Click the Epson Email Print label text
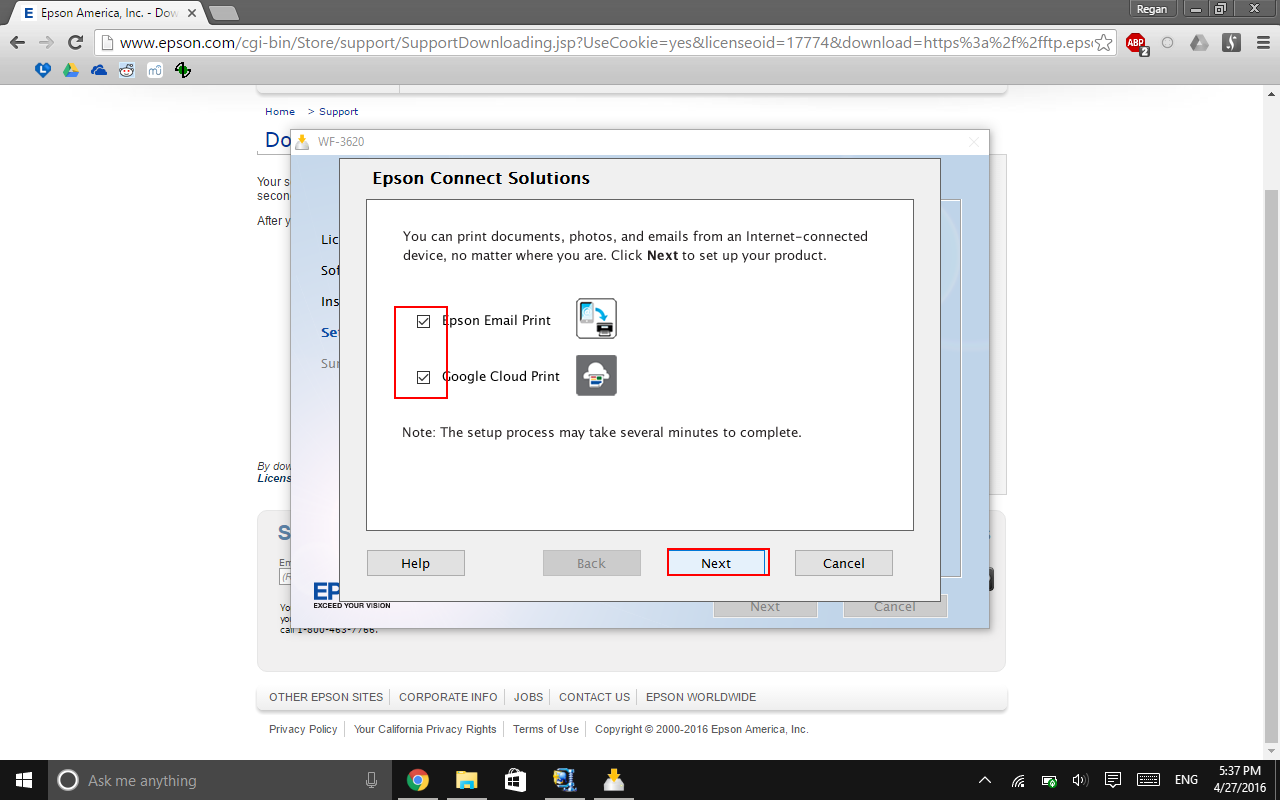1280x800 pixels. (496, 321)
